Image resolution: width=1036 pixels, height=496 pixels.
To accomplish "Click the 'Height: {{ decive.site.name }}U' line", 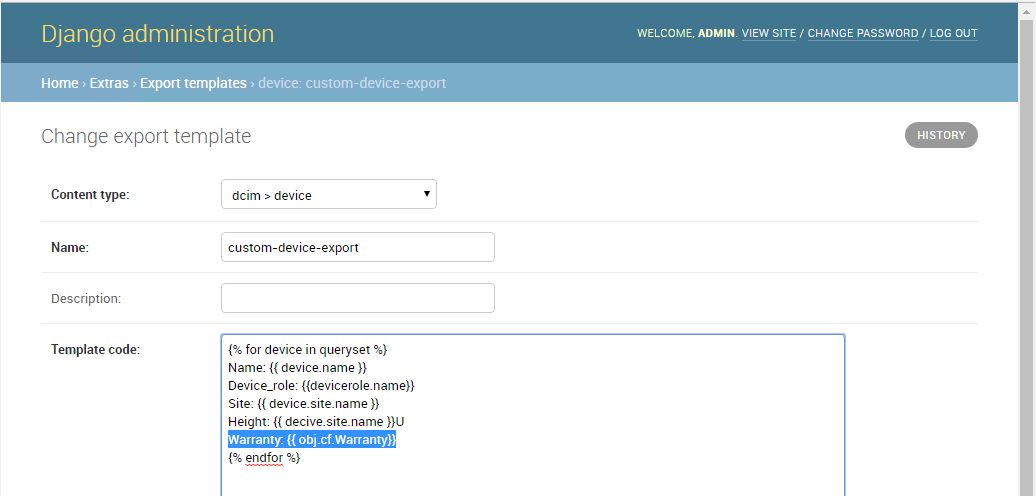I will (316, 421).
